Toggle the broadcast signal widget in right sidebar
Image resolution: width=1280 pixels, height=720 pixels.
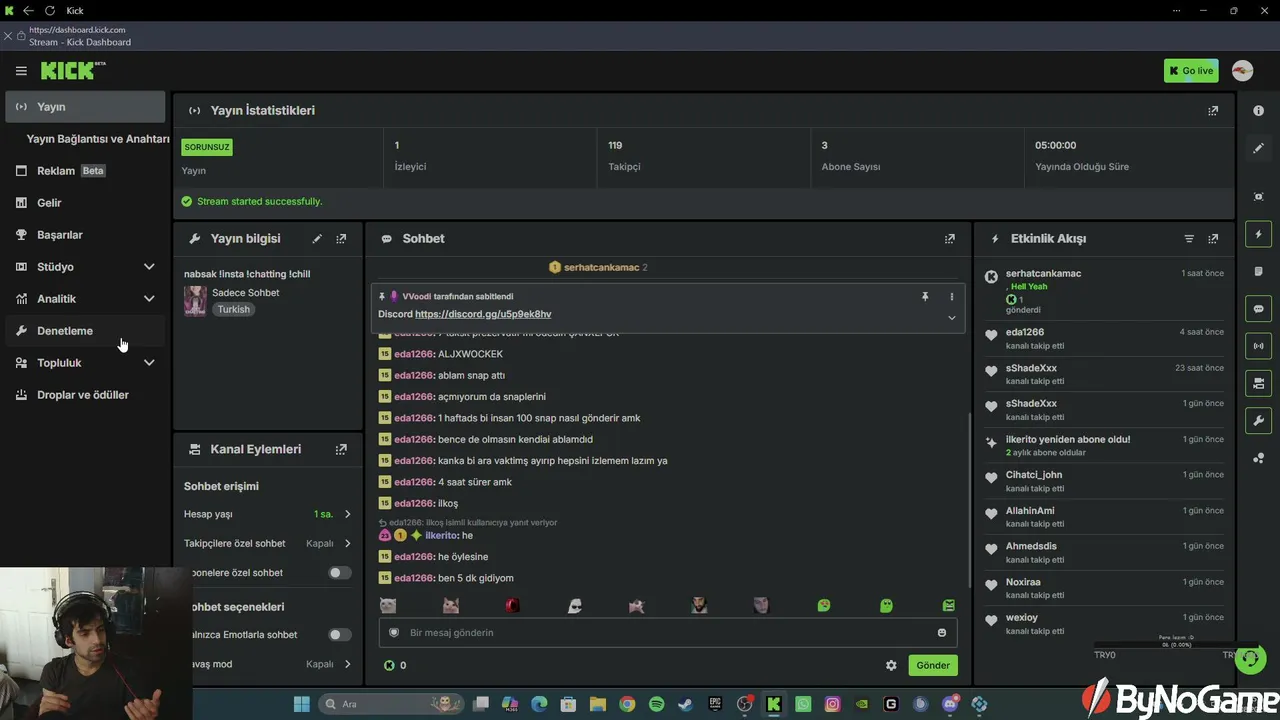click(1259, 346)
